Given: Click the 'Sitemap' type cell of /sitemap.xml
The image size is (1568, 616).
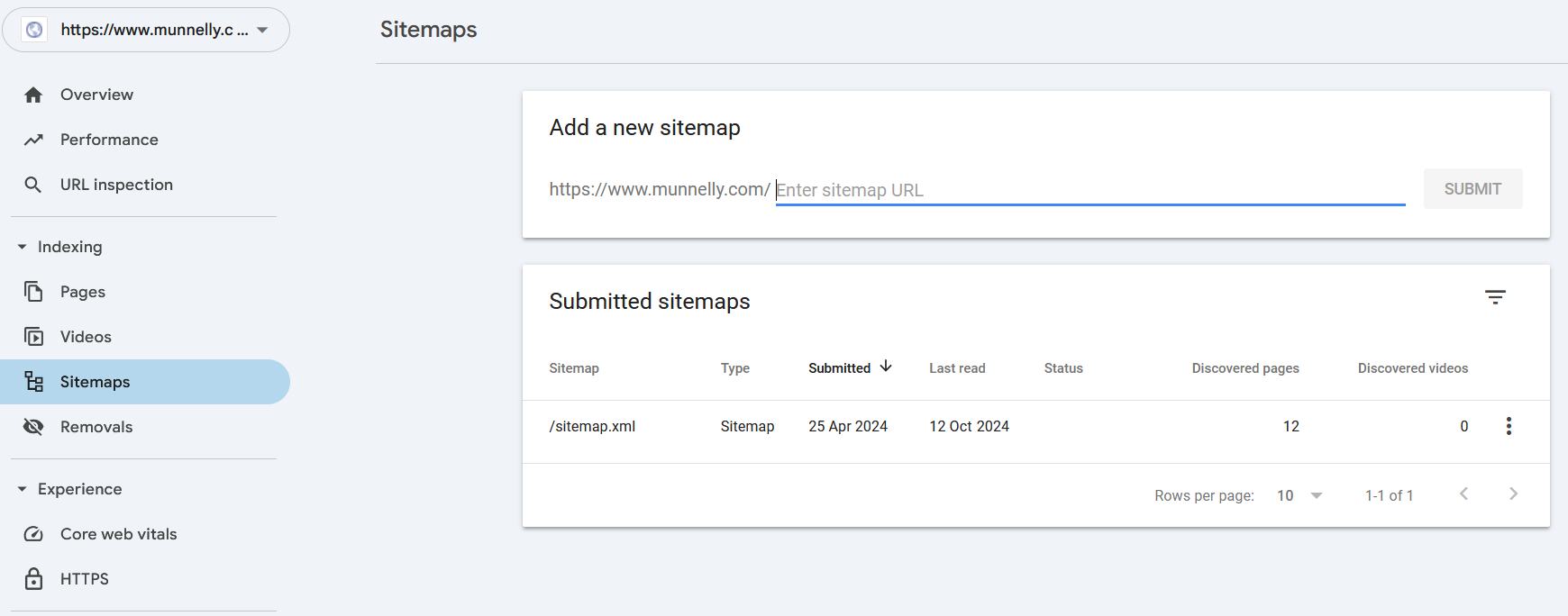Looking at the screenshot, I should pos(747,427).
